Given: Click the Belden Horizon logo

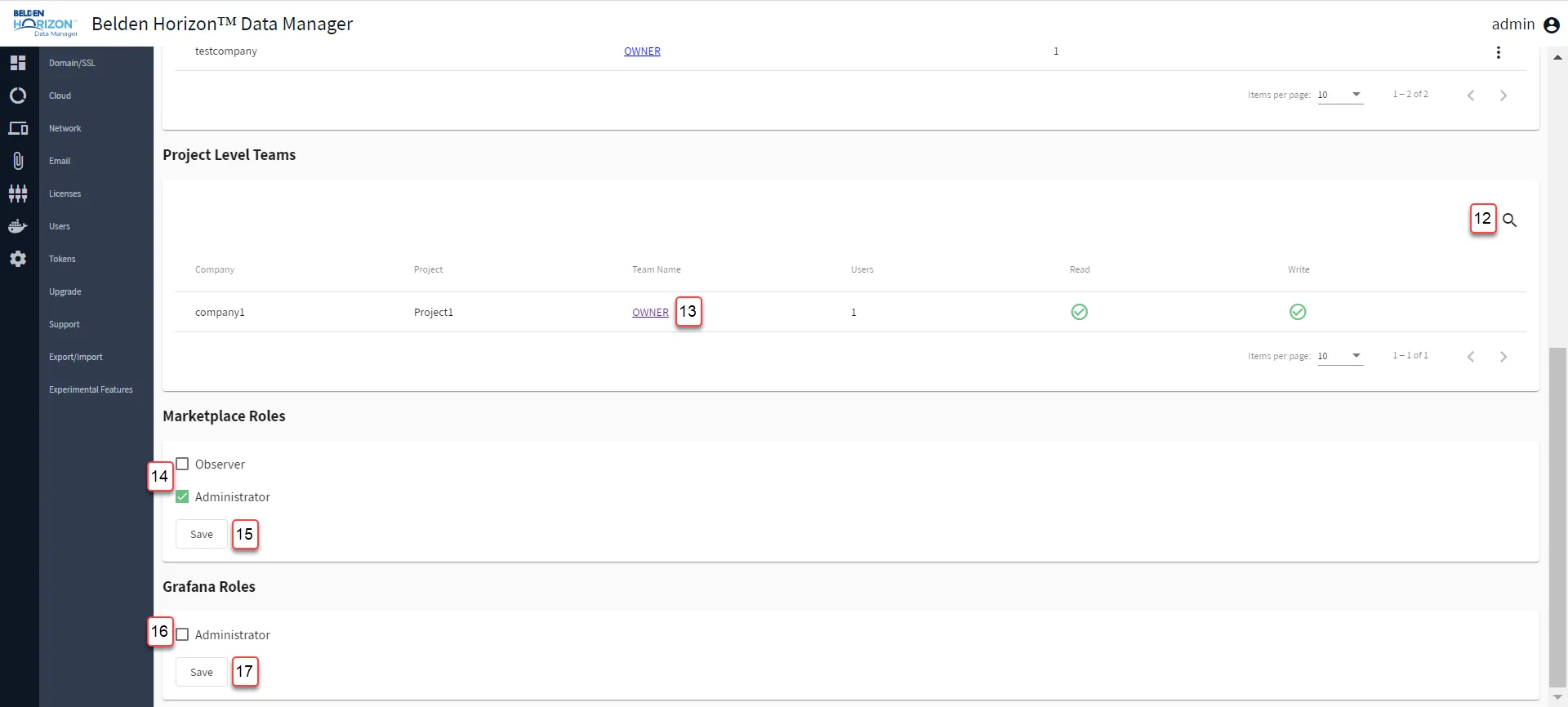Looking at the screenshot, I should 45,24.
